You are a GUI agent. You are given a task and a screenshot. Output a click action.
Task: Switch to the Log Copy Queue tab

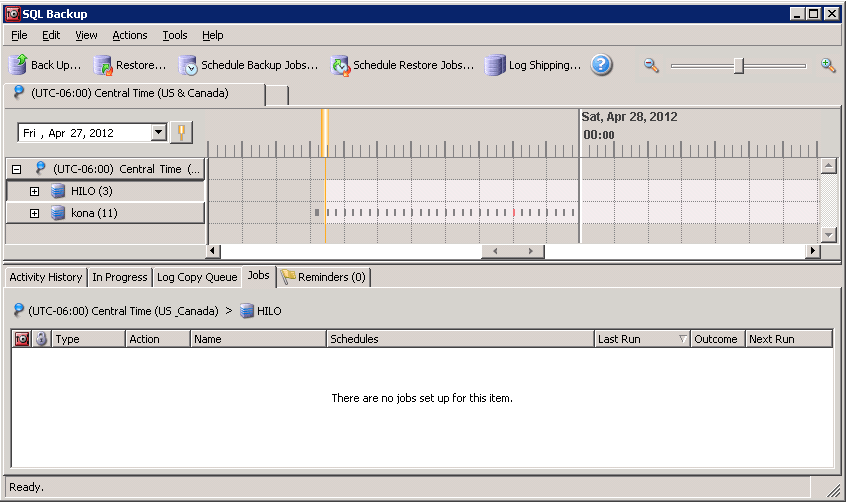tap(197, 277)
